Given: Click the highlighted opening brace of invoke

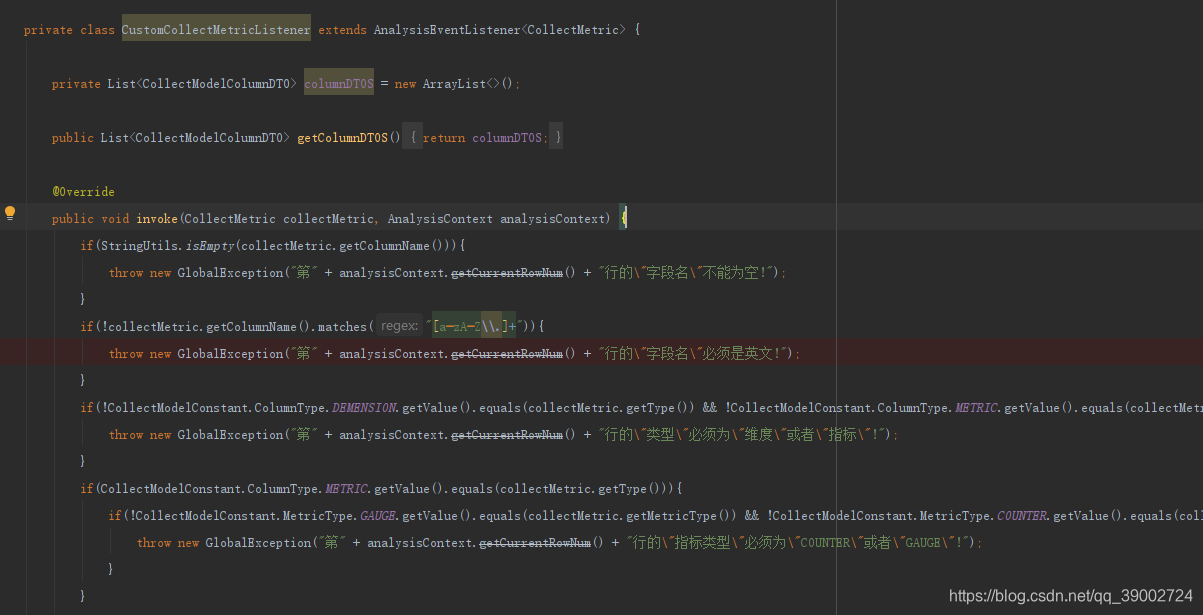Looking at the screenshot, I should (x=623, y=218).
